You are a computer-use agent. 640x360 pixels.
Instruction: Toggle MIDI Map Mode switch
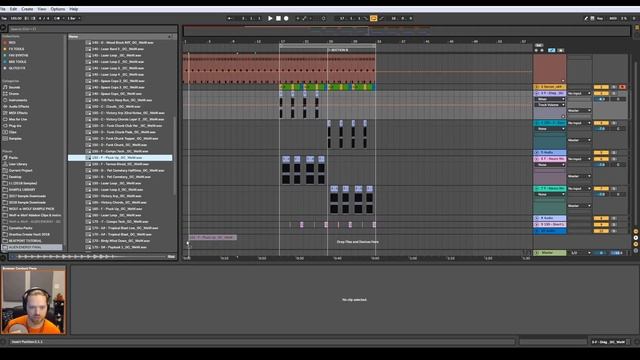click(x=613, y=18)
